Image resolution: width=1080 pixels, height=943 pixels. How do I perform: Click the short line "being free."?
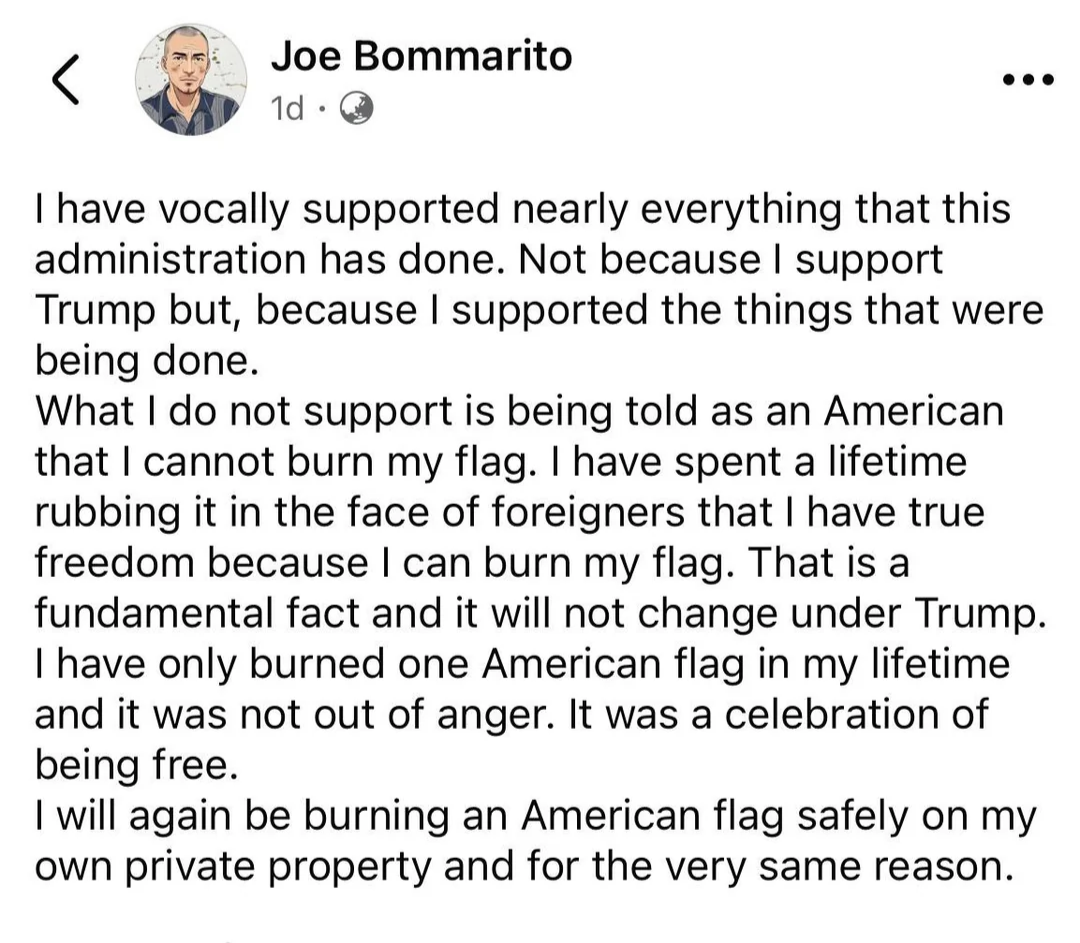137,764
